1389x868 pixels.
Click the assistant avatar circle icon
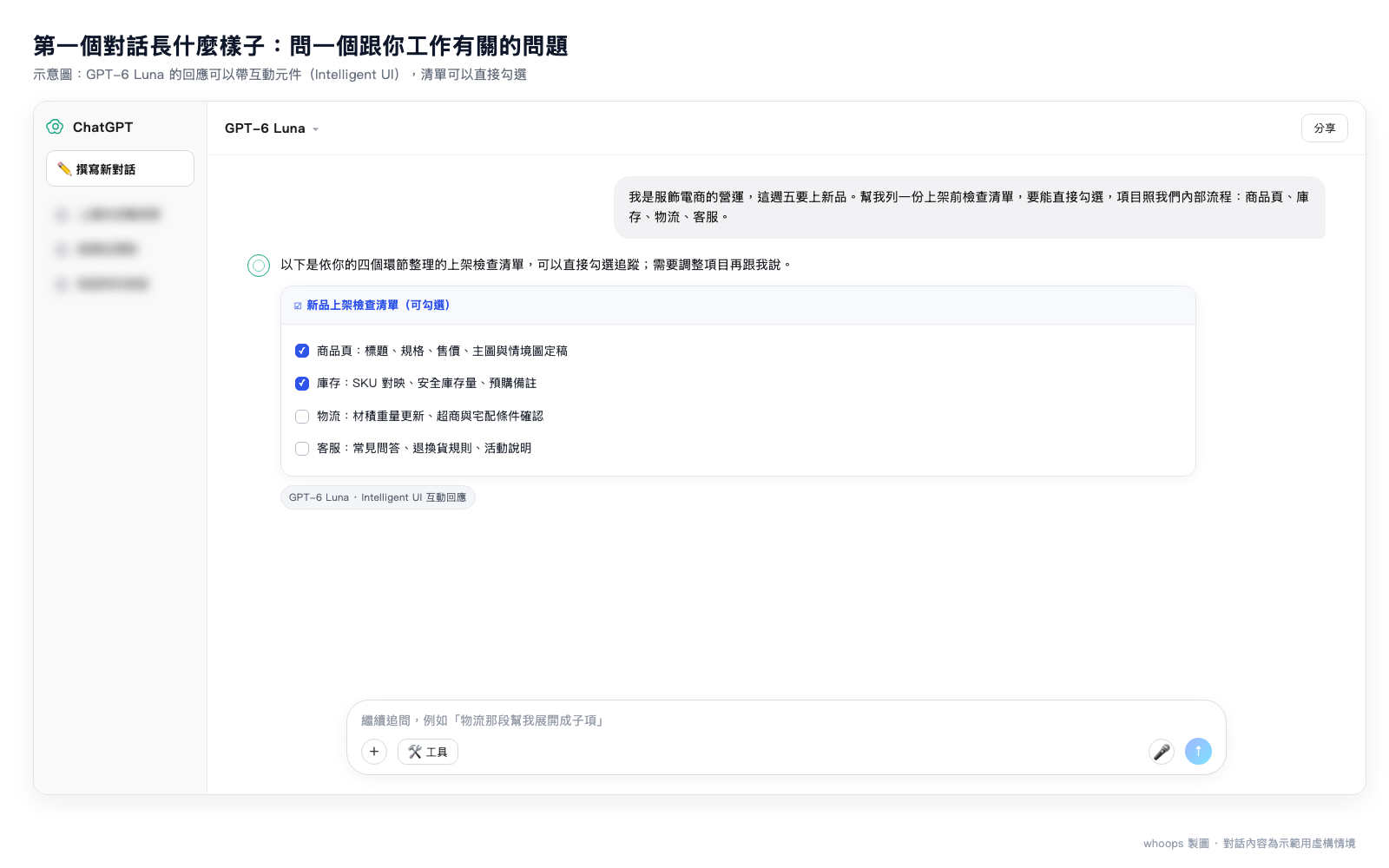click(259, 266)
